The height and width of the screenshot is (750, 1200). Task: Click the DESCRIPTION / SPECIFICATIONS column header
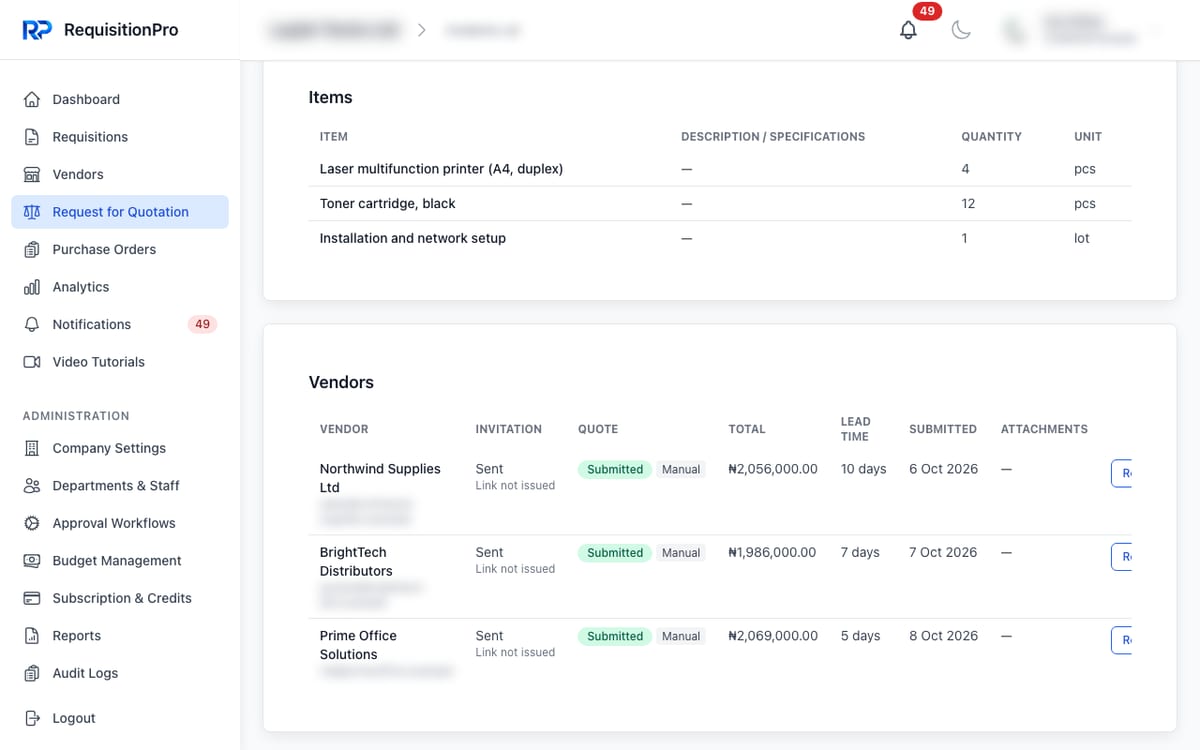773,137
